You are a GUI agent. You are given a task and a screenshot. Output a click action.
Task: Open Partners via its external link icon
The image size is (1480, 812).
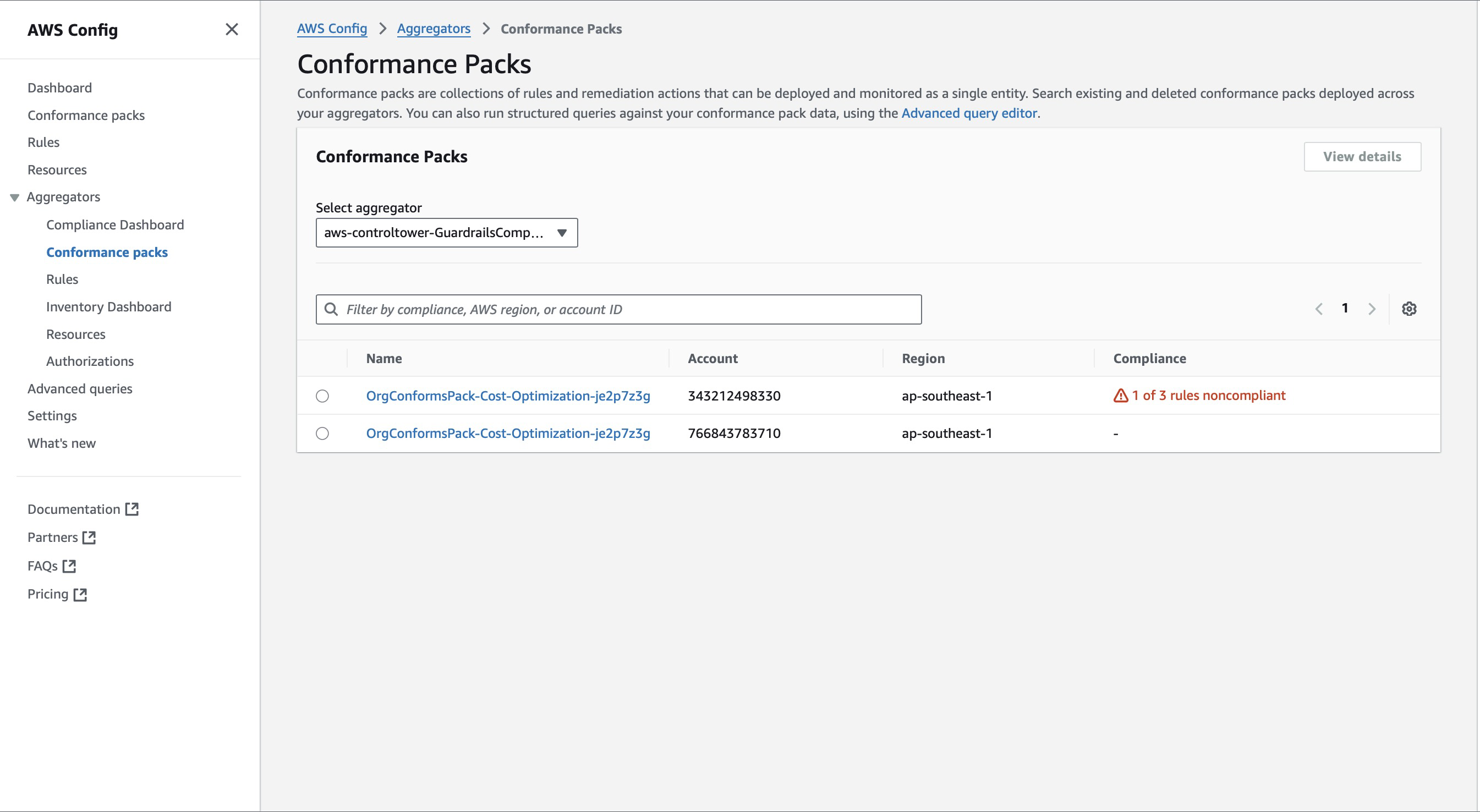(x=90, y=537)
